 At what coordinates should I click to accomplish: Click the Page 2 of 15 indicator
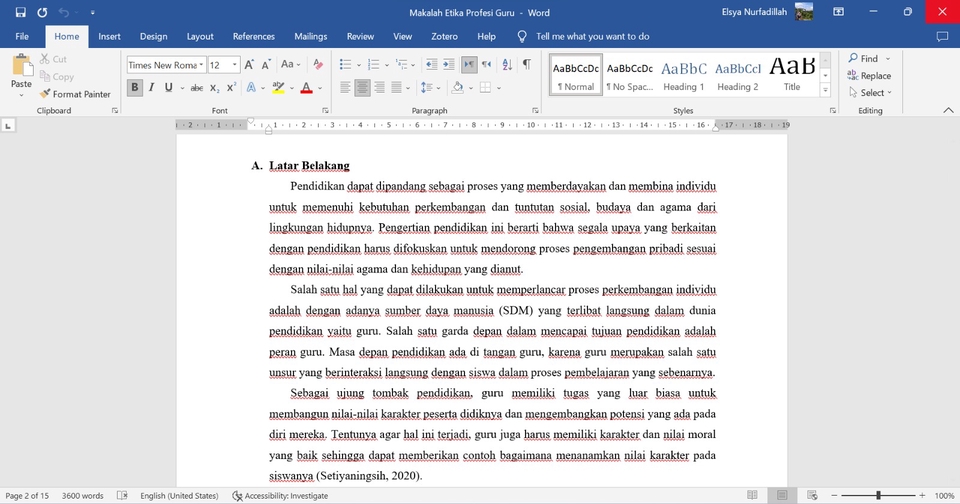(27, 495)
